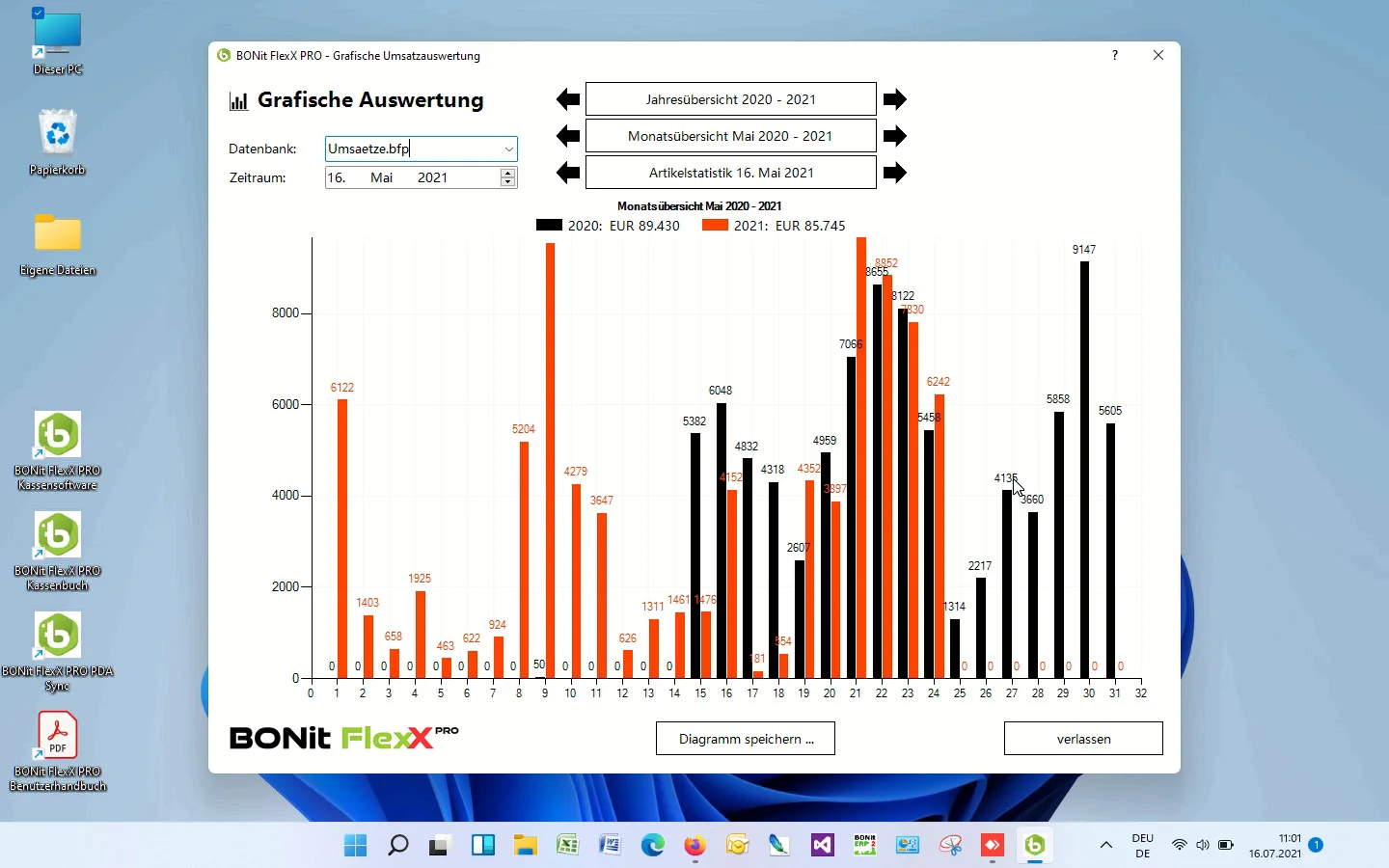This screenshot has height=868, width=1389.
Task: Click the orange 2021 legend color swatch
Action: [x=715, y=225]
